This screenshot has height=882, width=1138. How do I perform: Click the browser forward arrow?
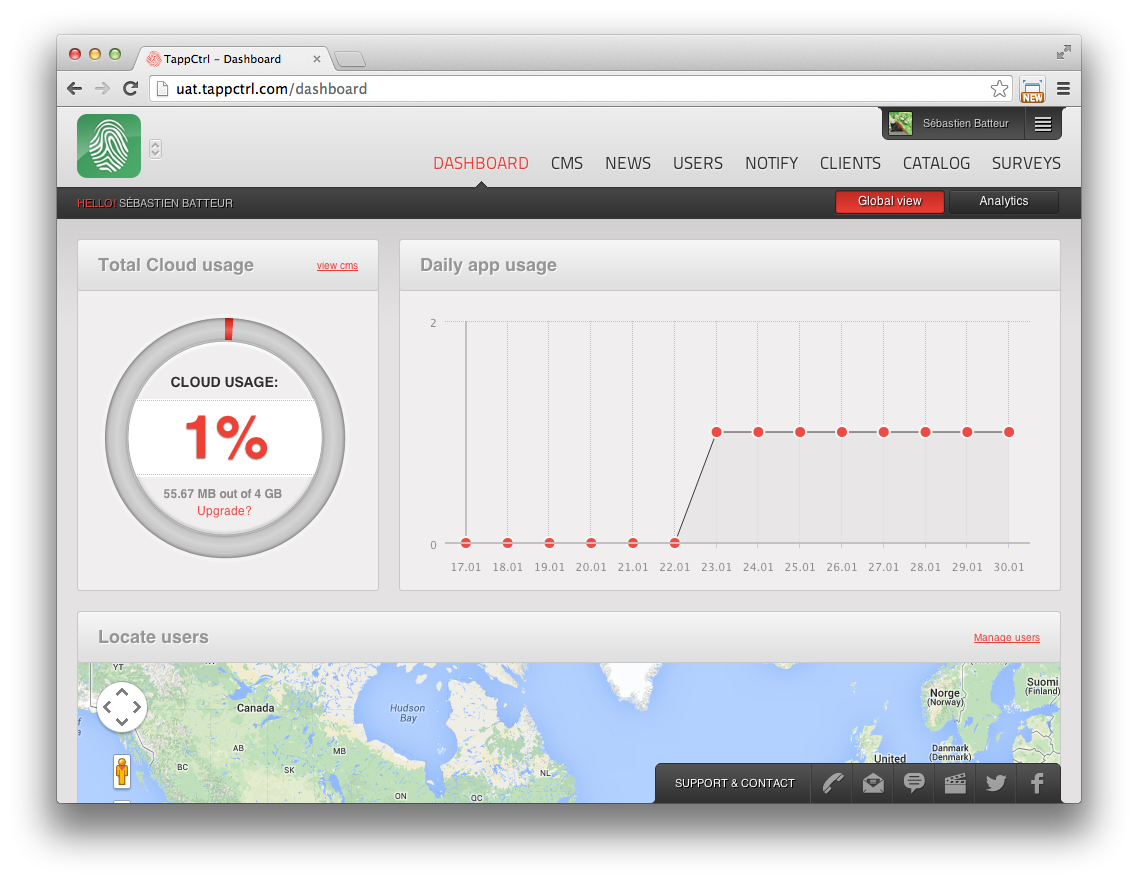point(102,89)
